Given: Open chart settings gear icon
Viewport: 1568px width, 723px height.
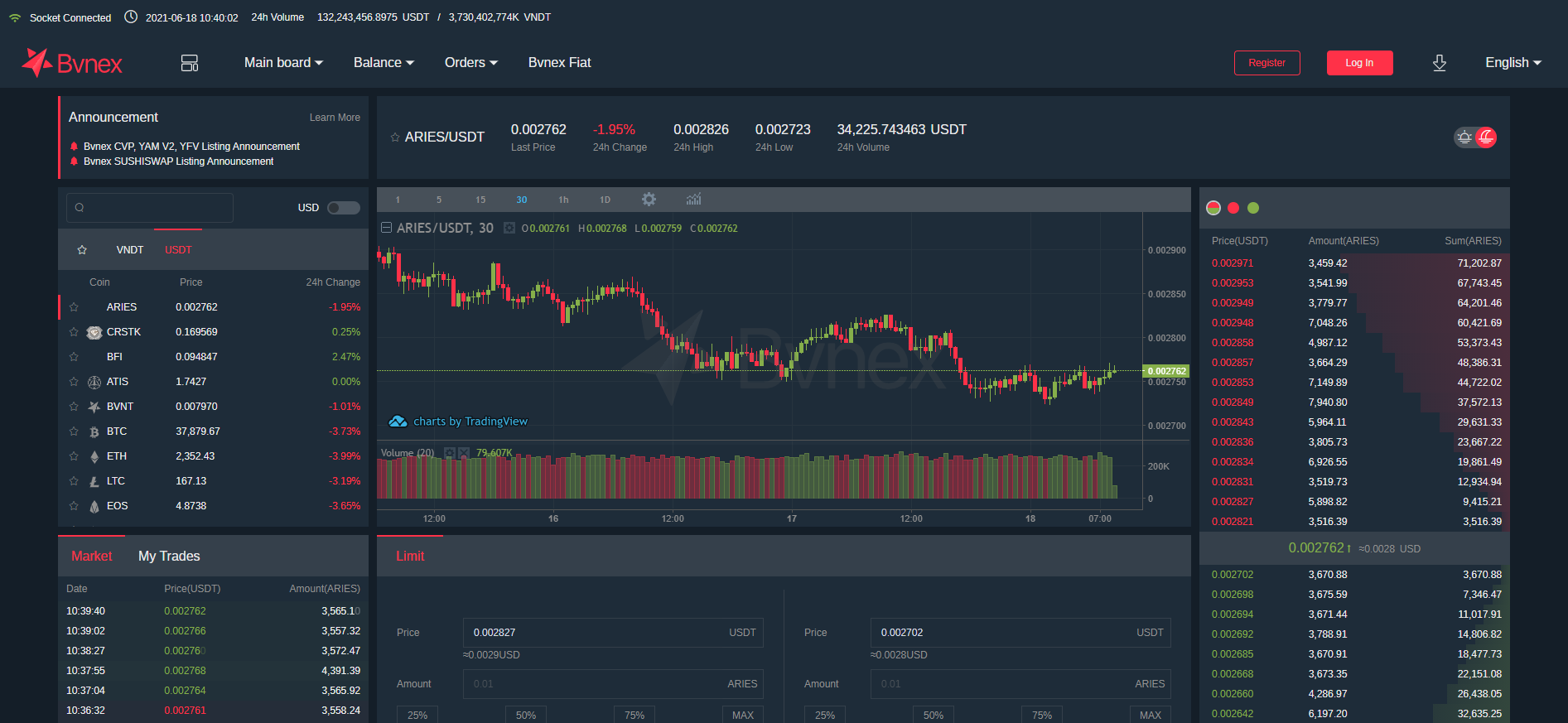Looking at the screenshot, I should [x=649, y=200].
